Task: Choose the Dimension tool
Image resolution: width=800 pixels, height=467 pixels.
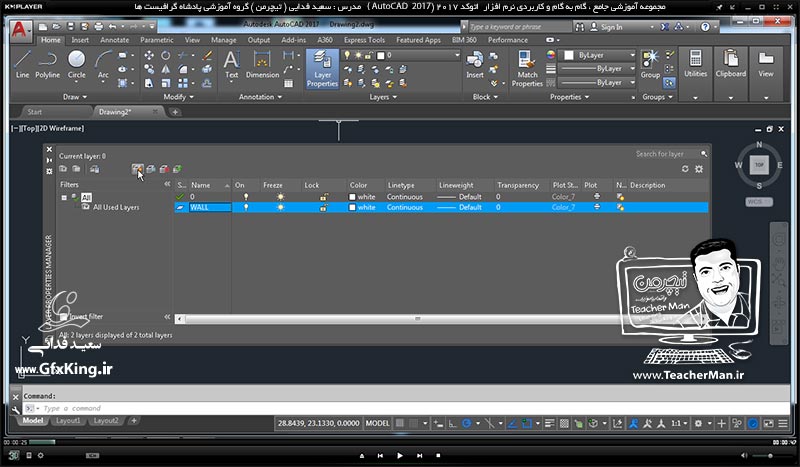Action: tap(262, 65)
